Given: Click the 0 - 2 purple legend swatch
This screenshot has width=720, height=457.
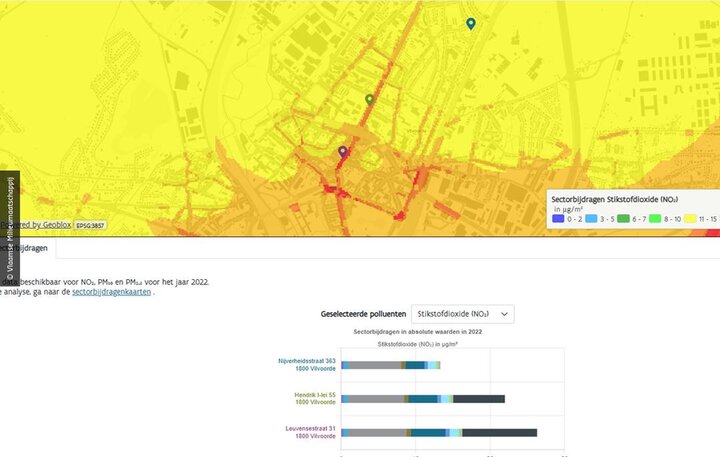Looking at the screenshot, I should [x=559, y=217].
